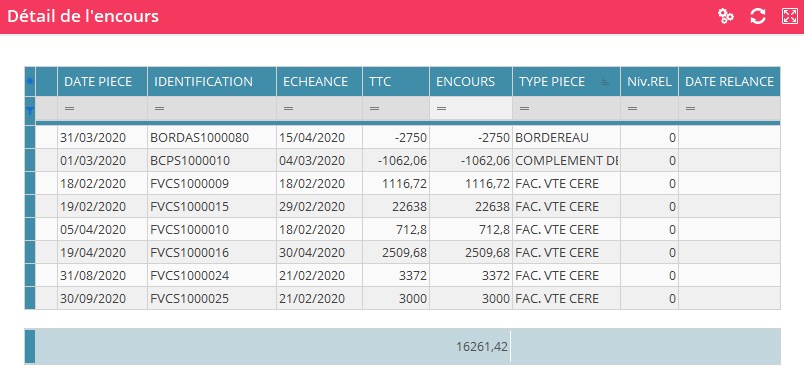Select the FVCS1000024 invoice row

point(403,276)
